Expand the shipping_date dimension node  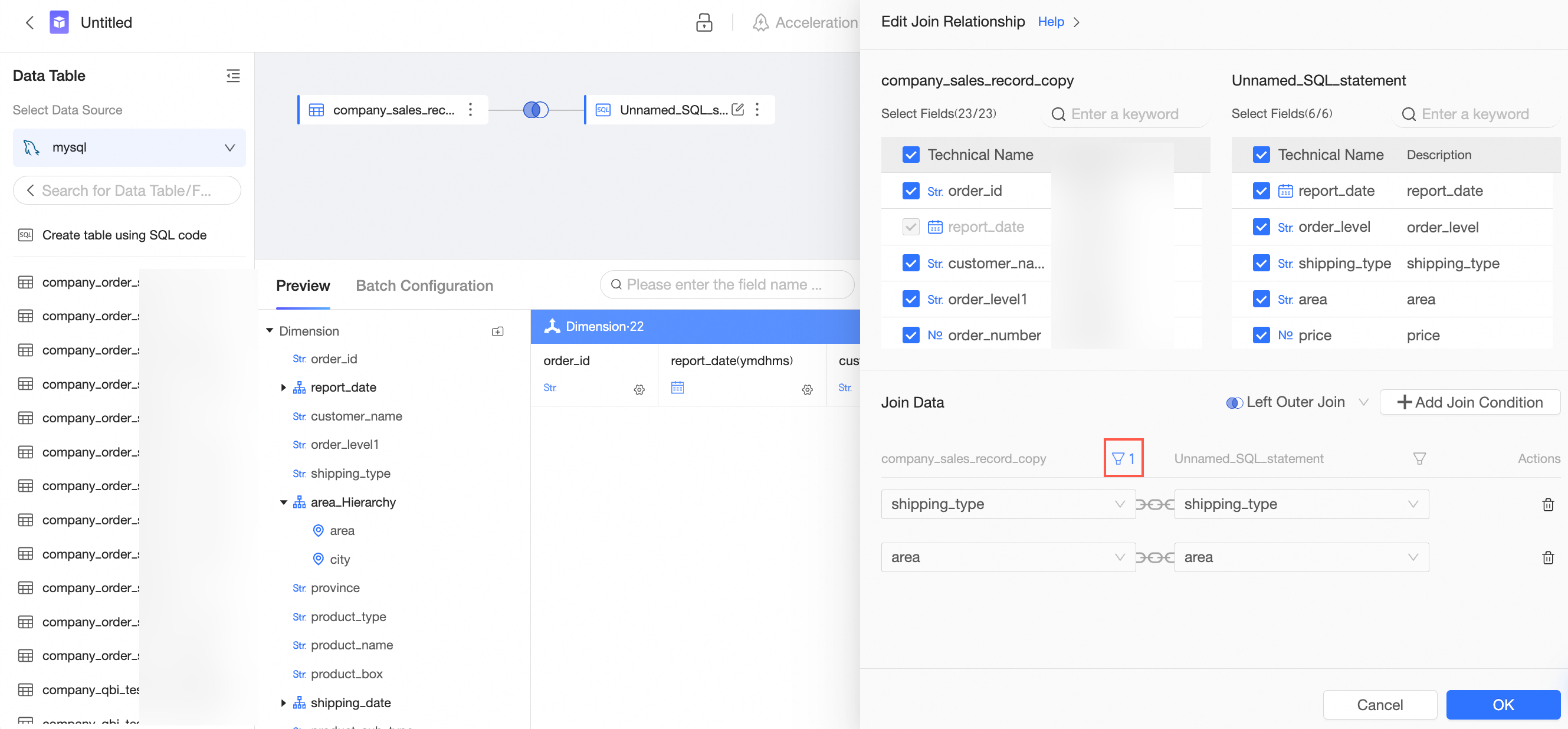(283, 703)
